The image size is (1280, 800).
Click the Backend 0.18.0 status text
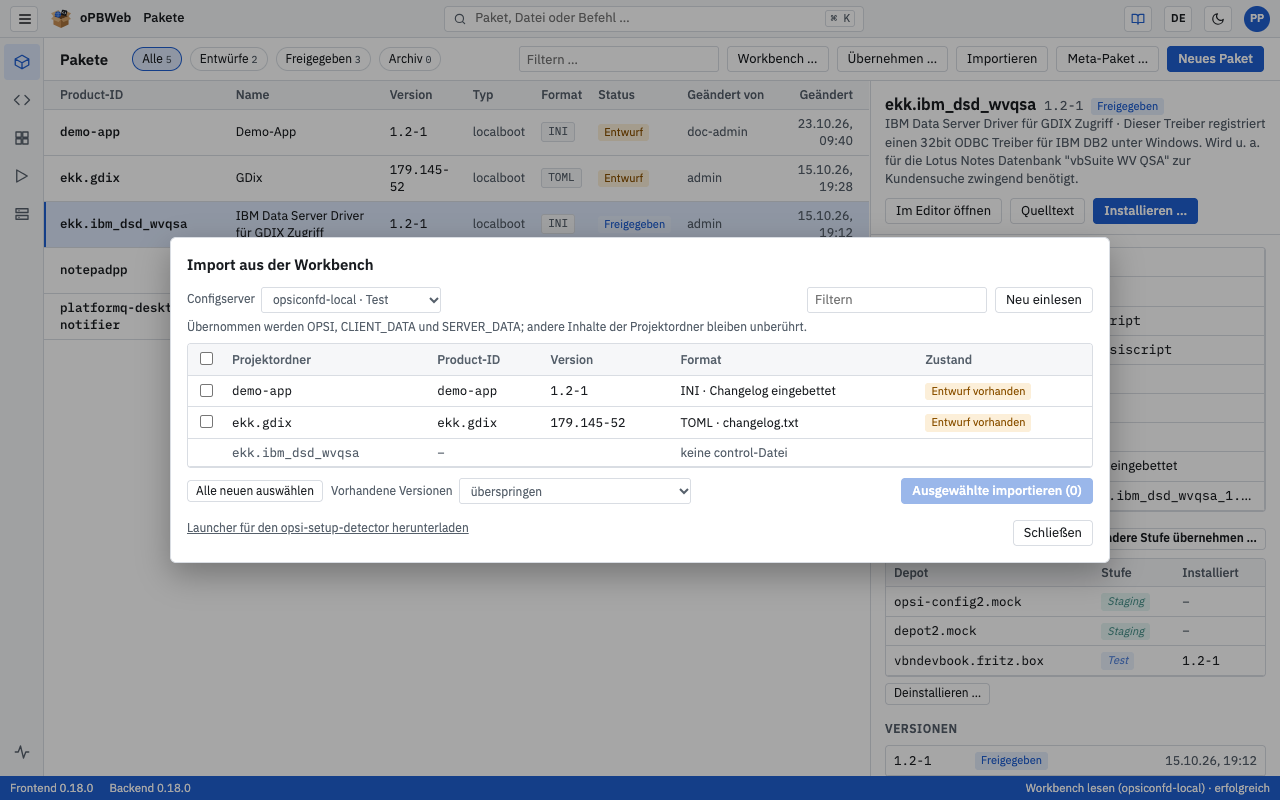(150, 788)
